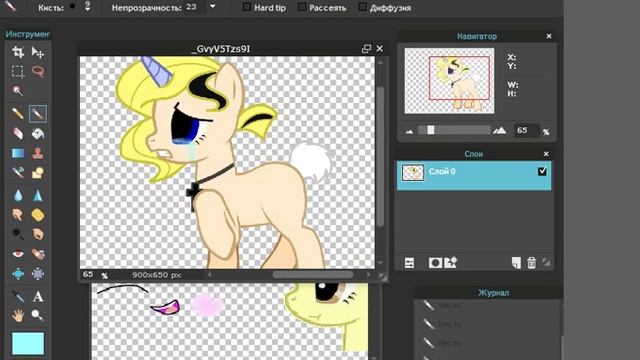Select the Sharpen tool
The height and width of the screenshot is (360, 640).
coord(38,196)
